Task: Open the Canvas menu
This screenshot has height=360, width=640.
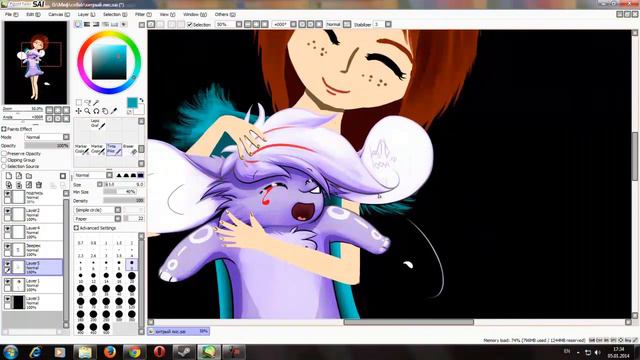Action: pyautogui.click(x=59, y=14)
